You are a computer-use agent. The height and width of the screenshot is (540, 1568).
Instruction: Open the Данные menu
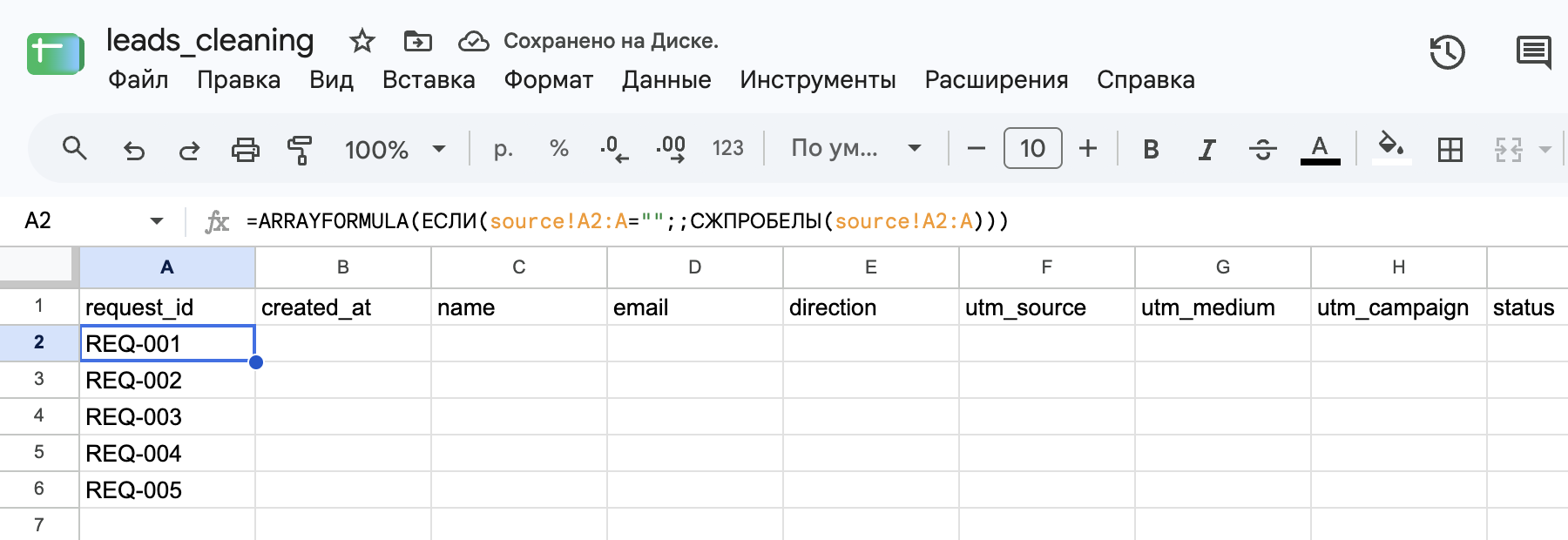[x=666, y=80]
